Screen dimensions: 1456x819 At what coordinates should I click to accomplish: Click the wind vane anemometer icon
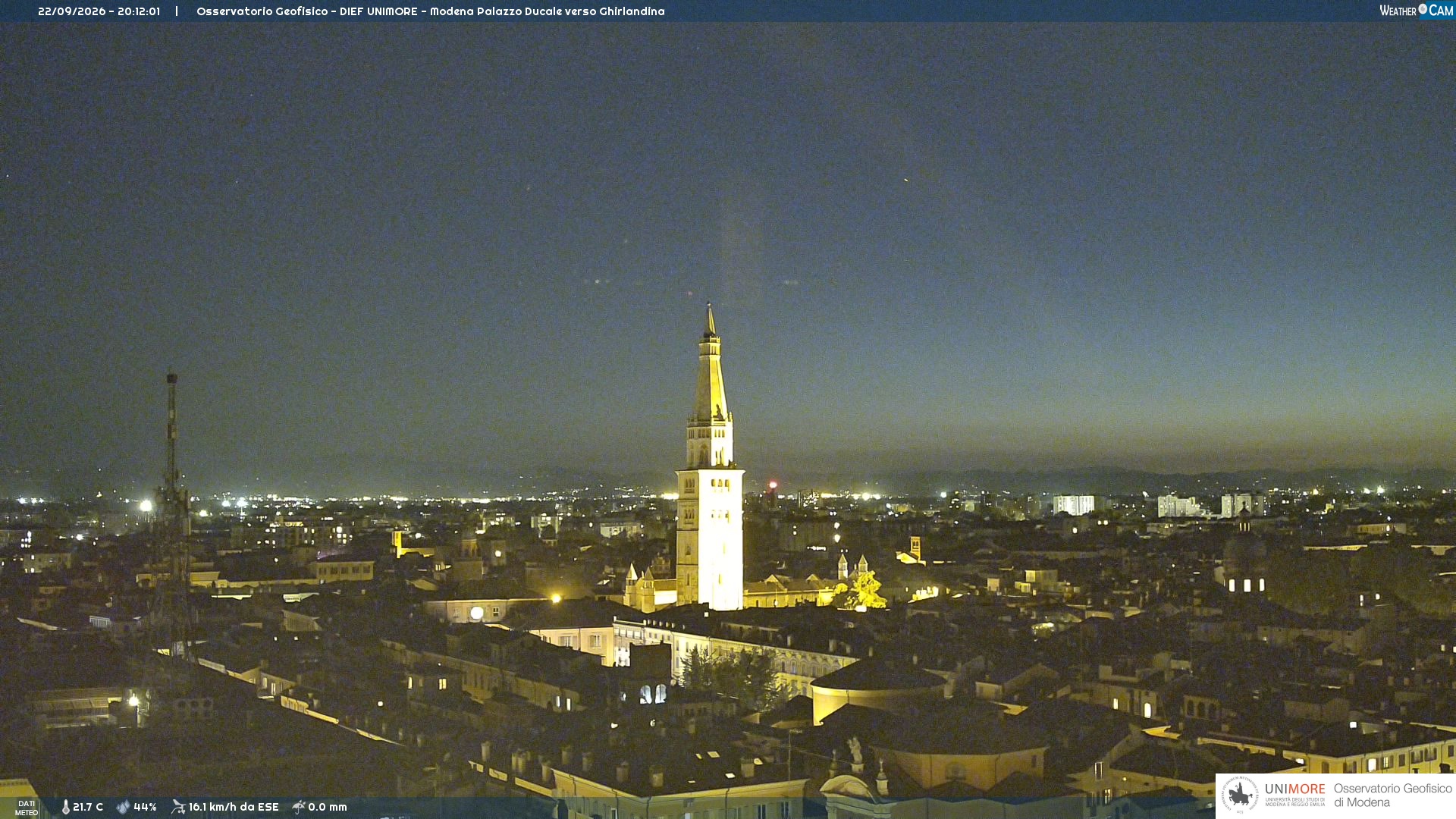click(x=178, y=807)
